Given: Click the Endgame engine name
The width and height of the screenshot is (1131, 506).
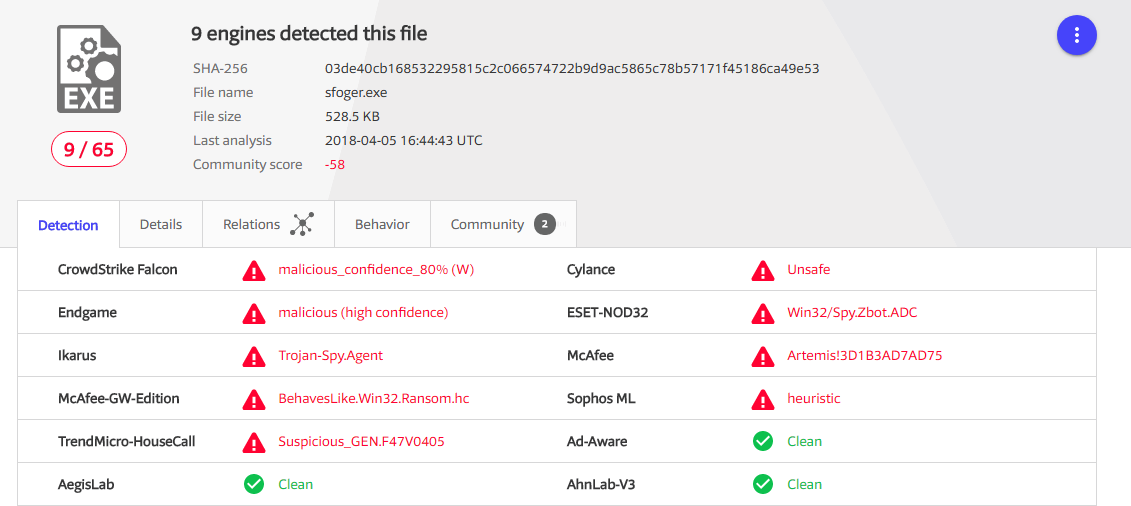Looking at the screenshot, I should coord(87,312).
